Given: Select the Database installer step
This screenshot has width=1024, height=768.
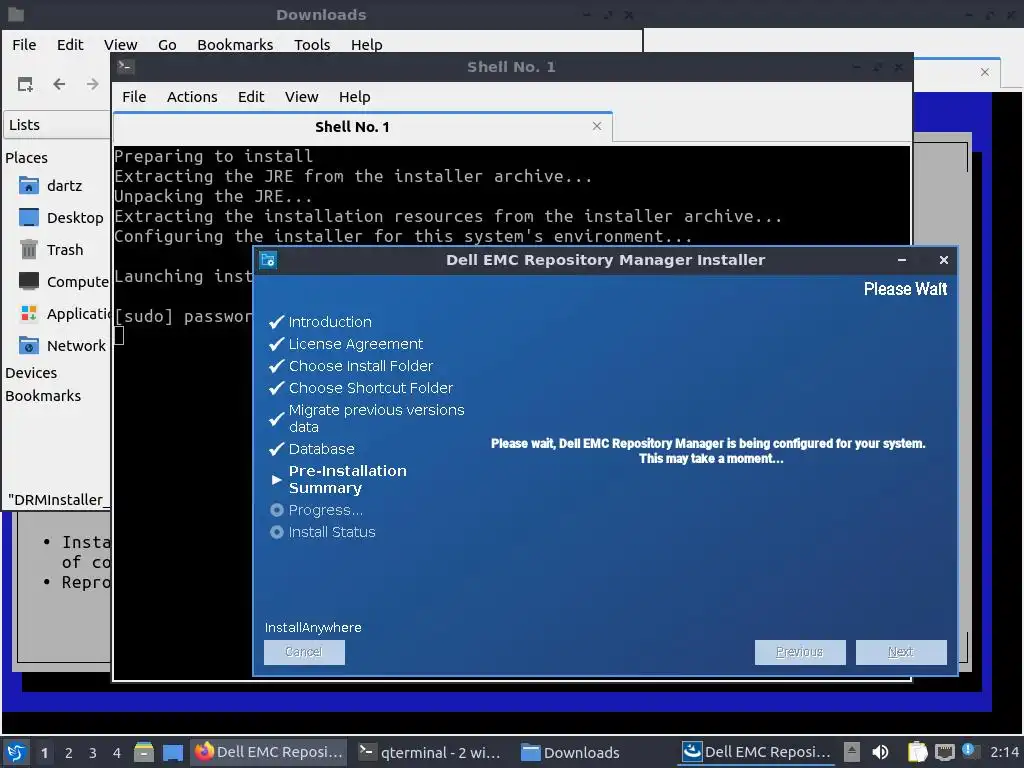Looking at the screenshot, I should pyautogui.click(x=322, y=449).
